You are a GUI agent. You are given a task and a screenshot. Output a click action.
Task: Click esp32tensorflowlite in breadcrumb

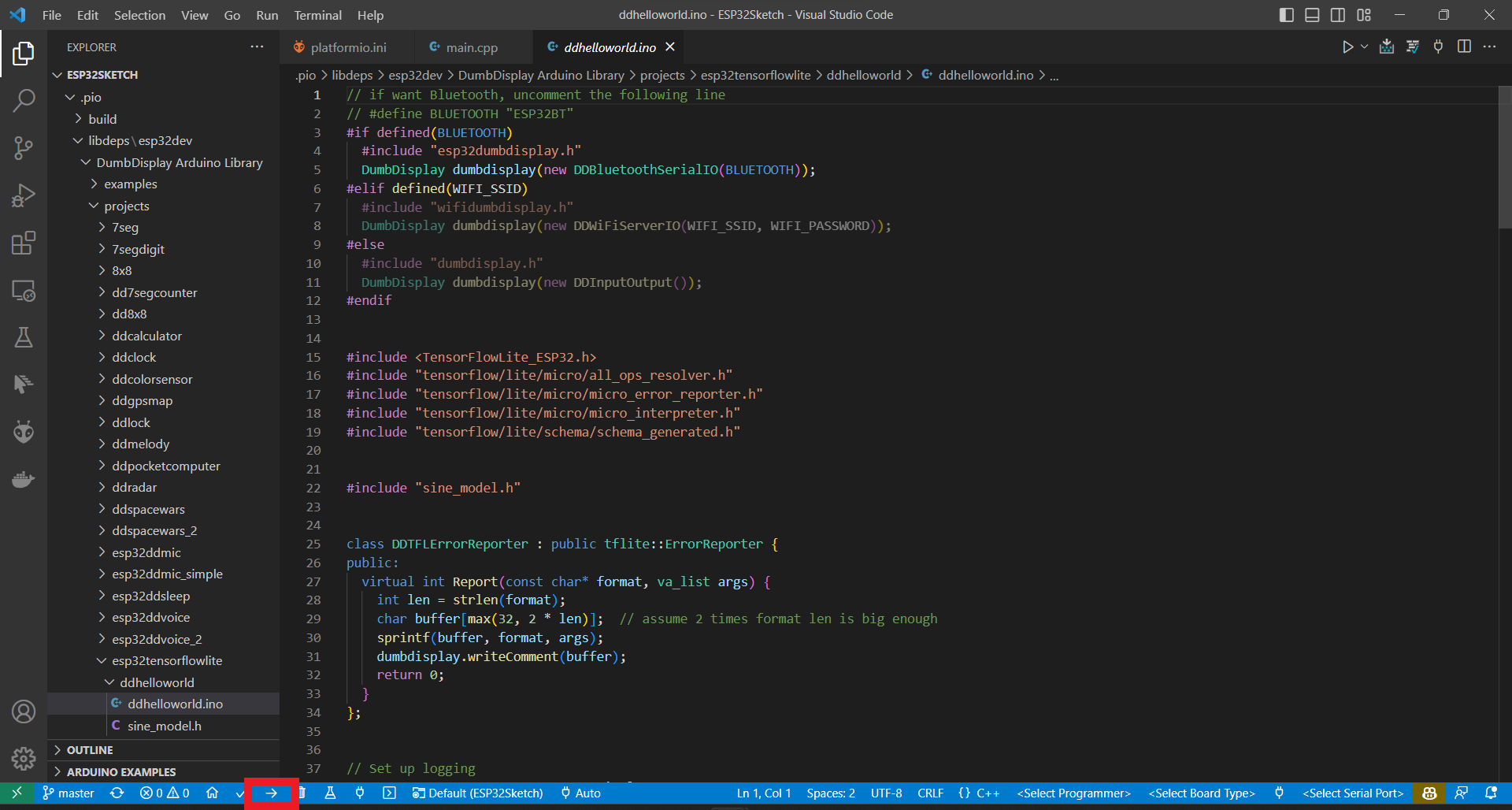point(755,75)
